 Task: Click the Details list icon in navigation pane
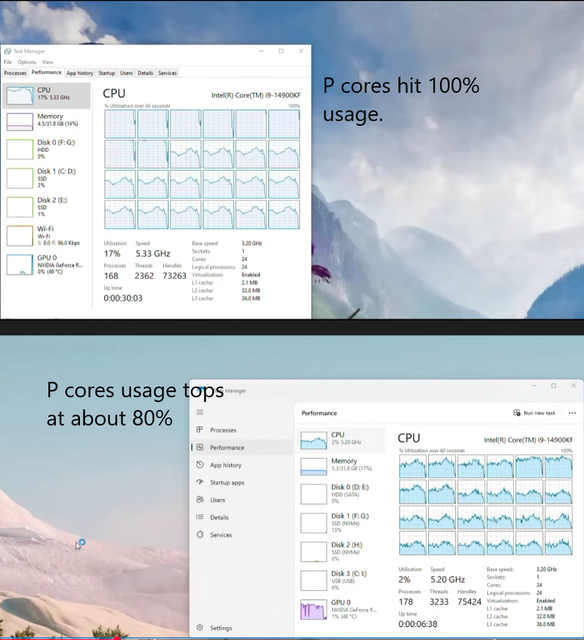tap(200, 517)
